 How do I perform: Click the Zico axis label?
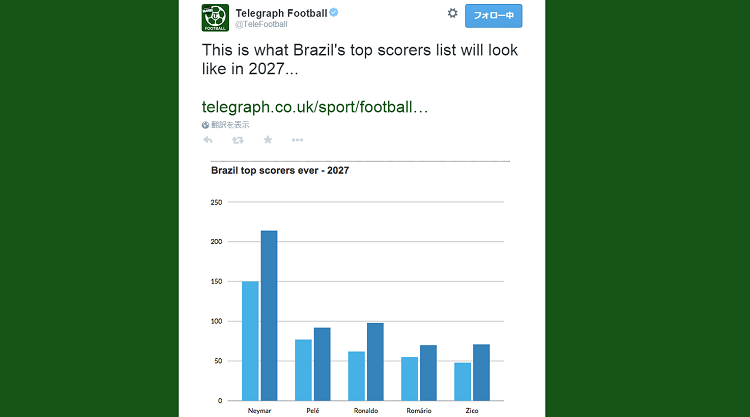(x=472, y=411)
